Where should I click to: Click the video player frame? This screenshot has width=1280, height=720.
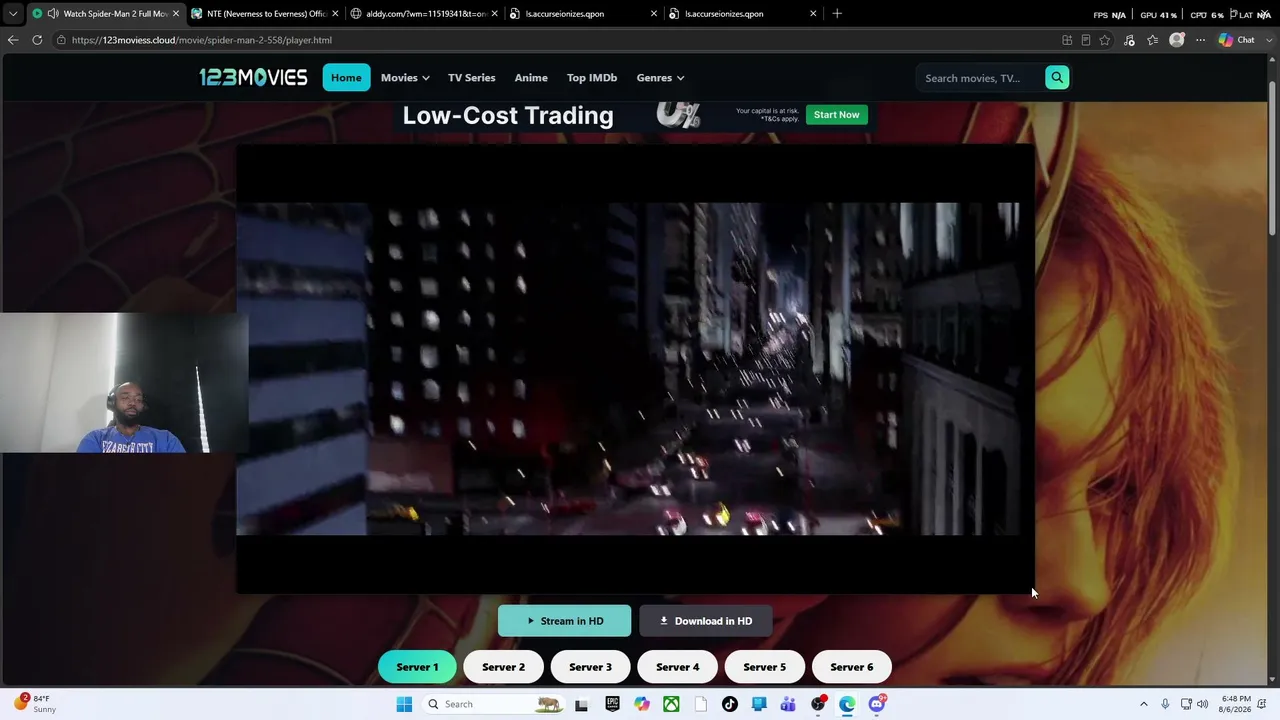tap(635, 369)
